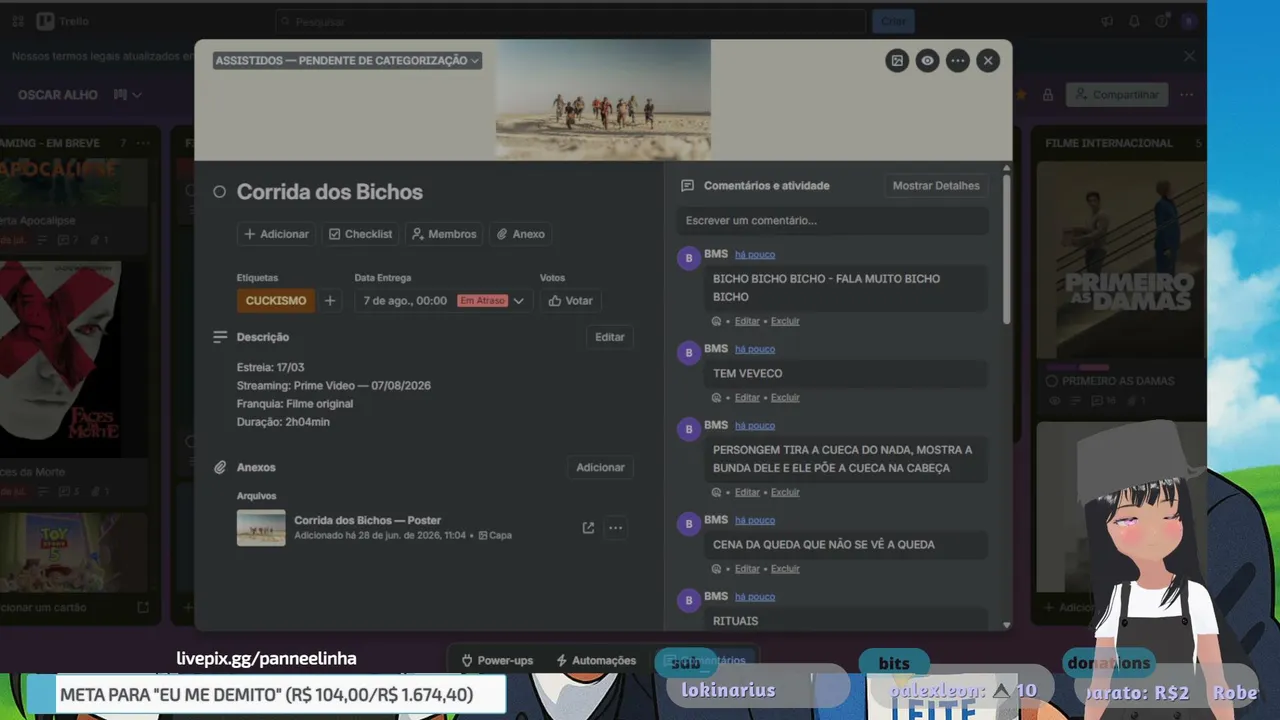Edit the CENA DA QUEDA comment

pos(747,568)
